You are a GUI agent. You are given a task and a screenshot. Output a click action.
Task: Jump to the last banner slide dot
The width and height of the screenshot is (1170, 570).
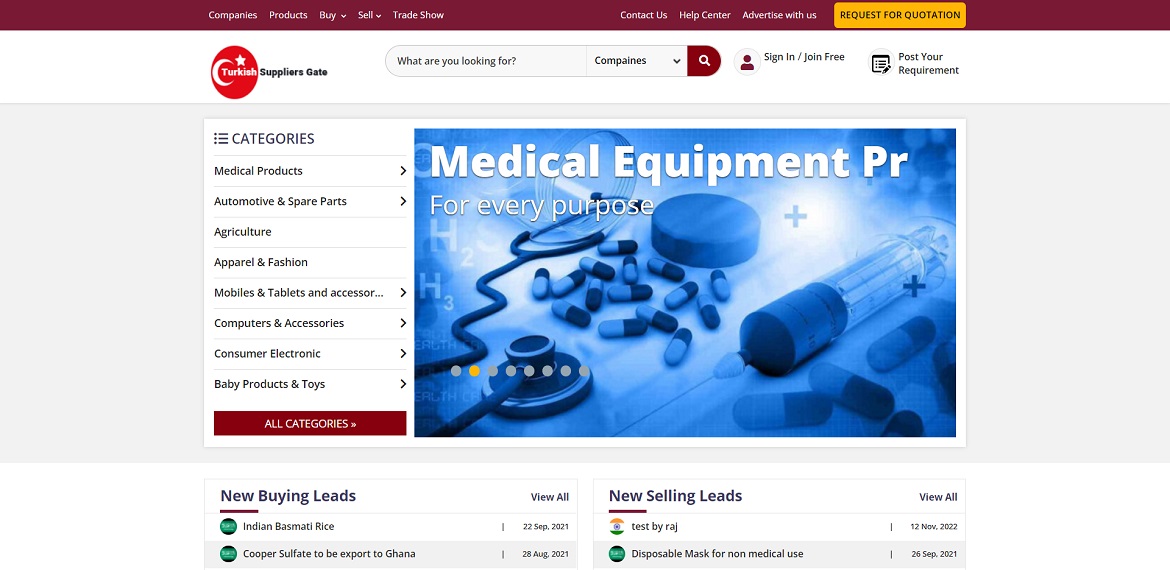584,371
